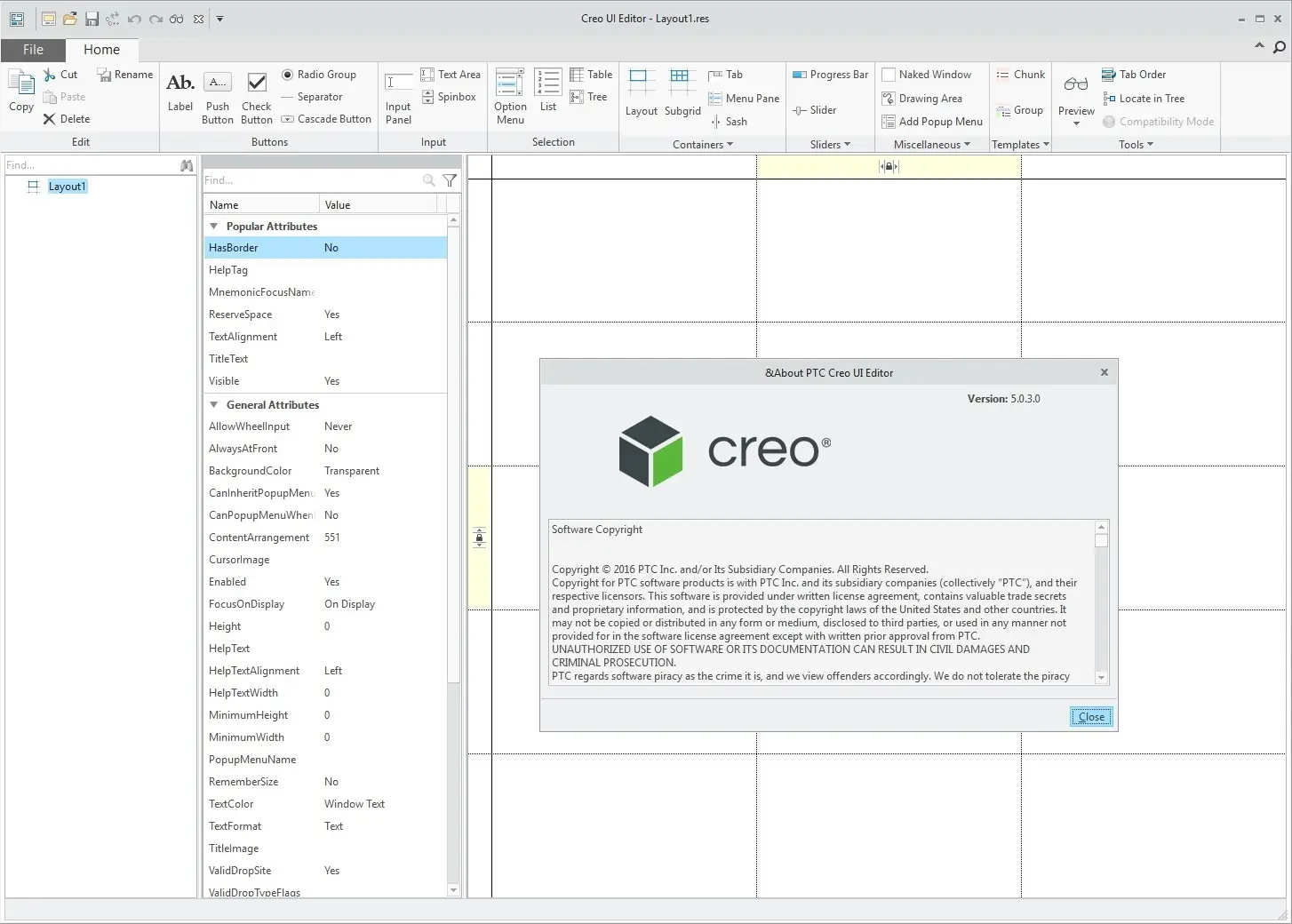
Task: Add a Menu Pane container
Action: 744,99
